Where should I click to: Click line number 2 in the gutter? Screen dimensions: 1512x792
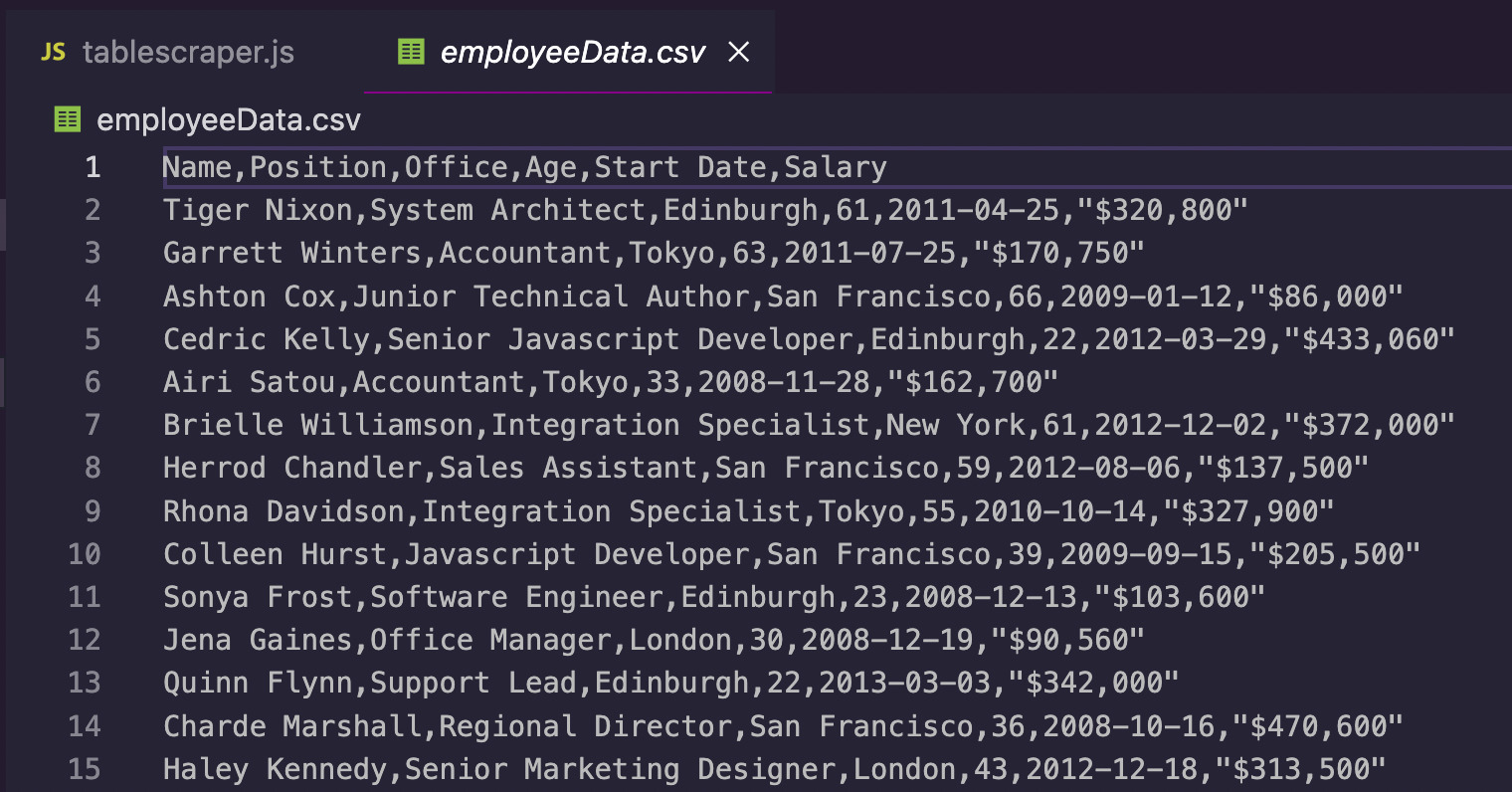[93, 210]
